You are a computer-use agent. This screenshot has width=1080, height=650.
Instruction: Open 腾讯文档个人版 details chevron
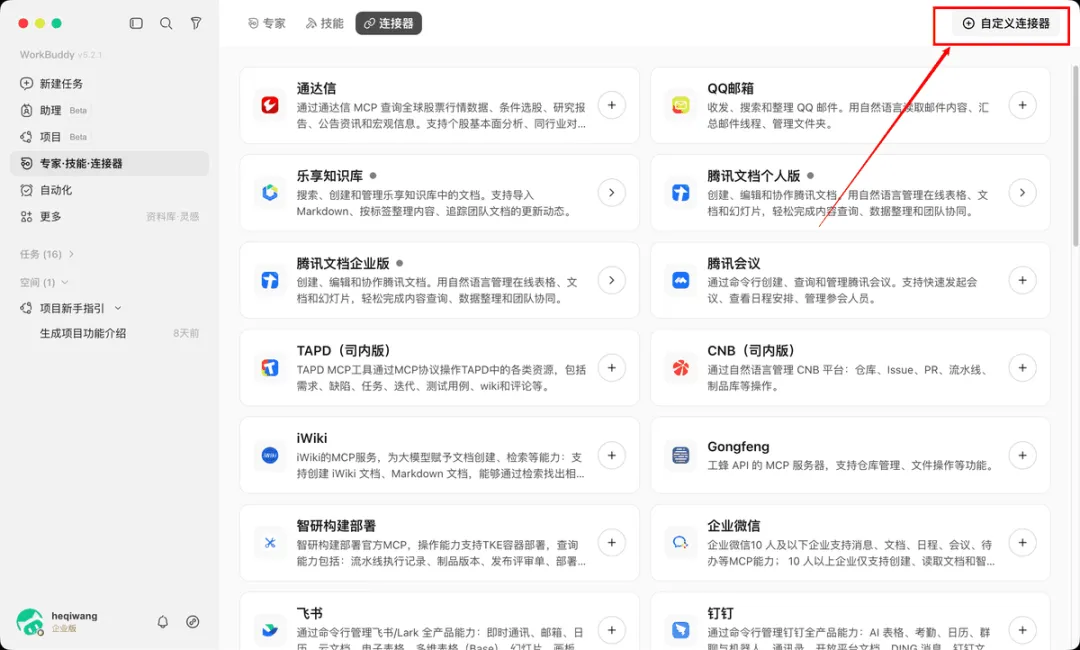1022,193
